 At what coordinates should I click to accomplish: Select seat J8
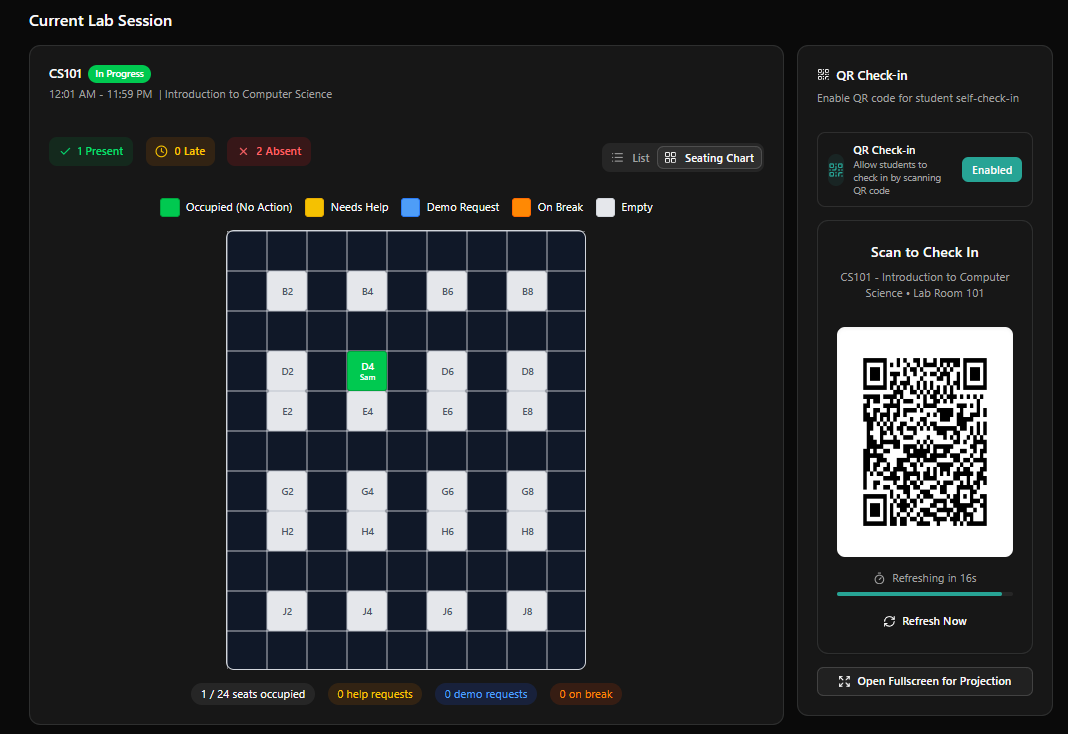point(527,611)
